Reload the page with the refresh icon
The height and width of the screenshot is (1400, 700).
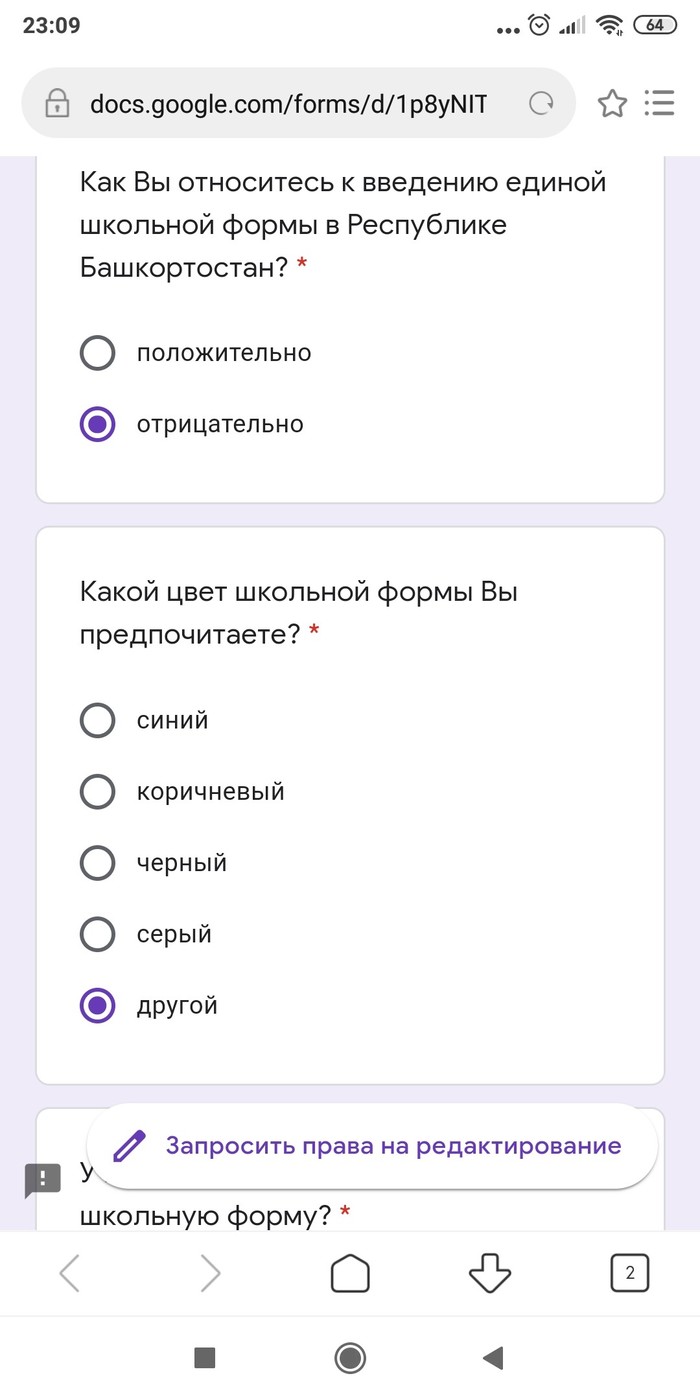pyautogui.click(x=541, y=103)
